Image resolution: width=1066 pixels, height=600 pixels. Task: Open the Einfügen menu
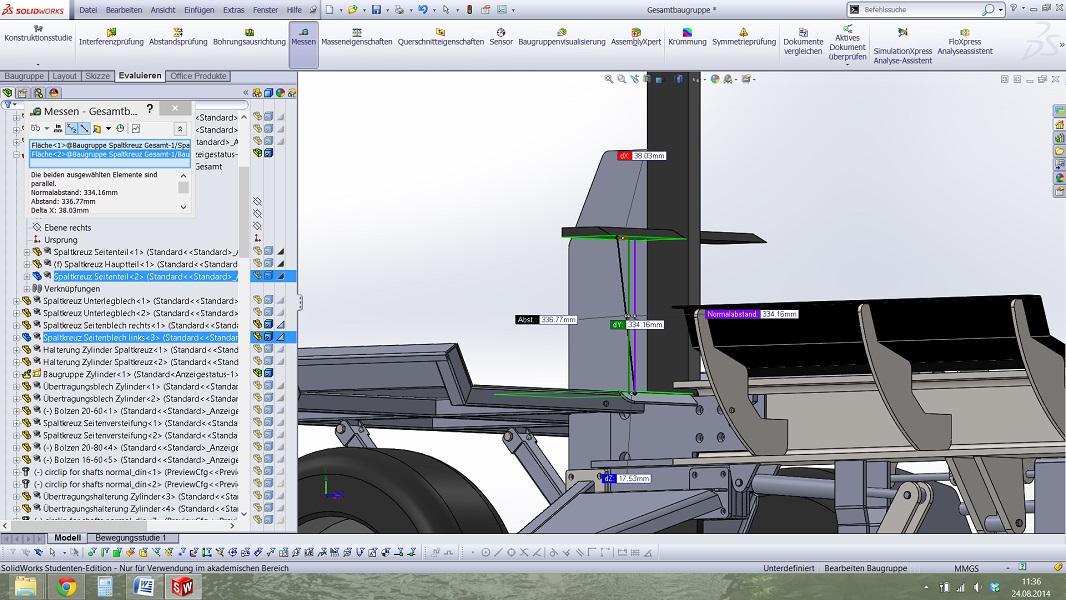[x=199, y=10]
